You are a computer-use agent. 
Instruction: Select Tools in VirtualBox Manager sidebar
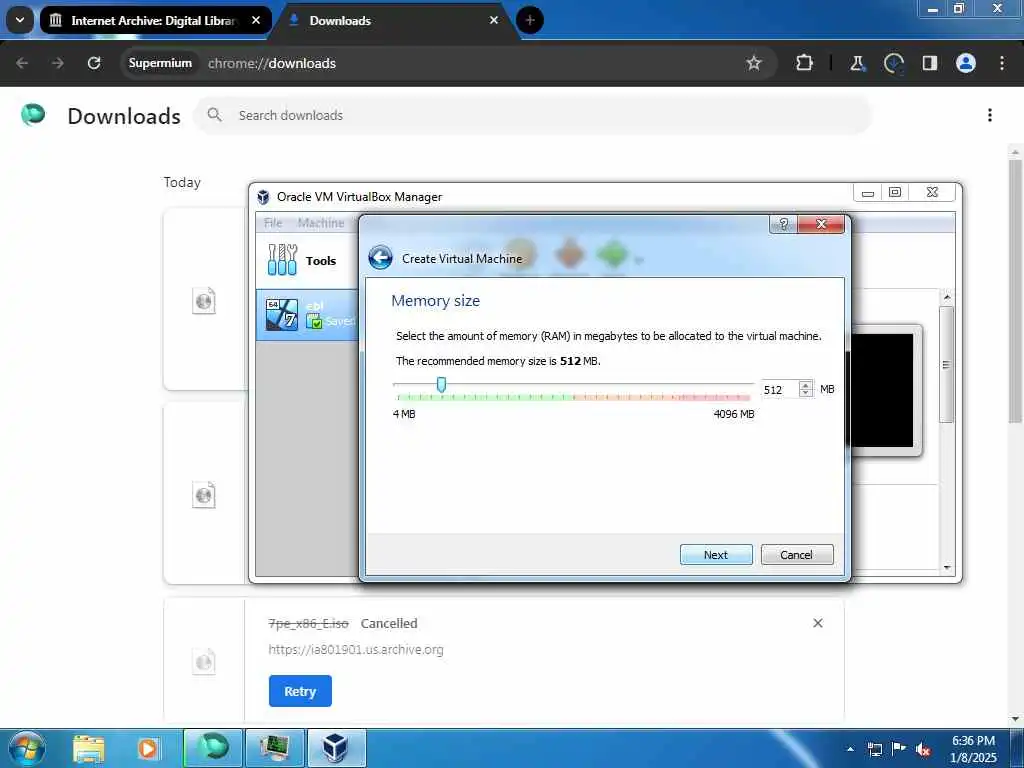click(x=306, y=260)
